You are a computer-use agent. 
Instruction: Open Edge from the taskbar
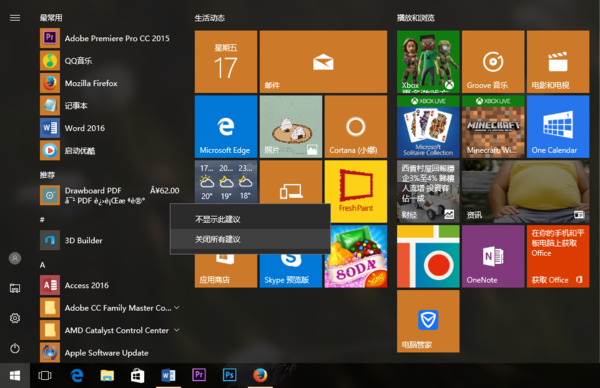coord(77,376)
